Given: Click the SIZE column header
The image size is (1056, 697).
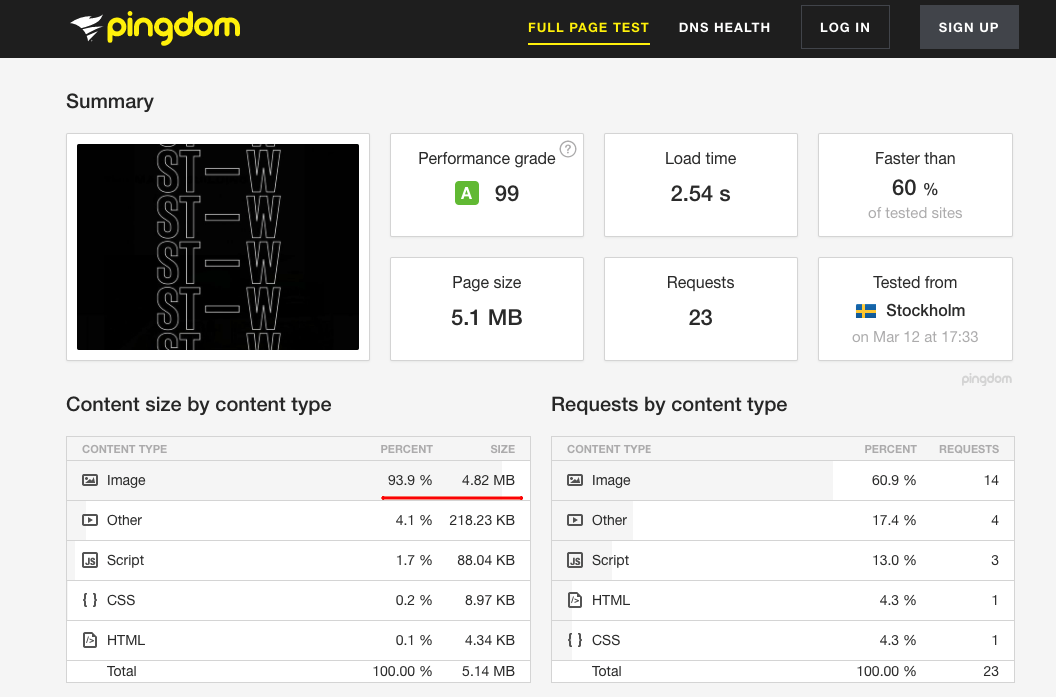Looking at the screenshot, I should tap(502, 449).
